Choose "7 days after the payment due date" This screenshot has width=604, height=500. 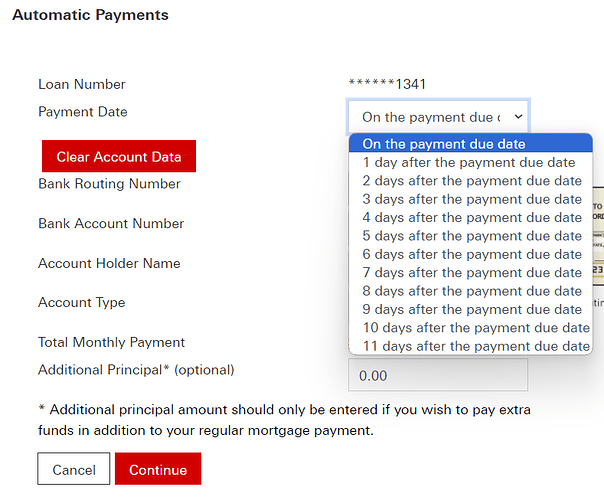click(x=470, y=273)
